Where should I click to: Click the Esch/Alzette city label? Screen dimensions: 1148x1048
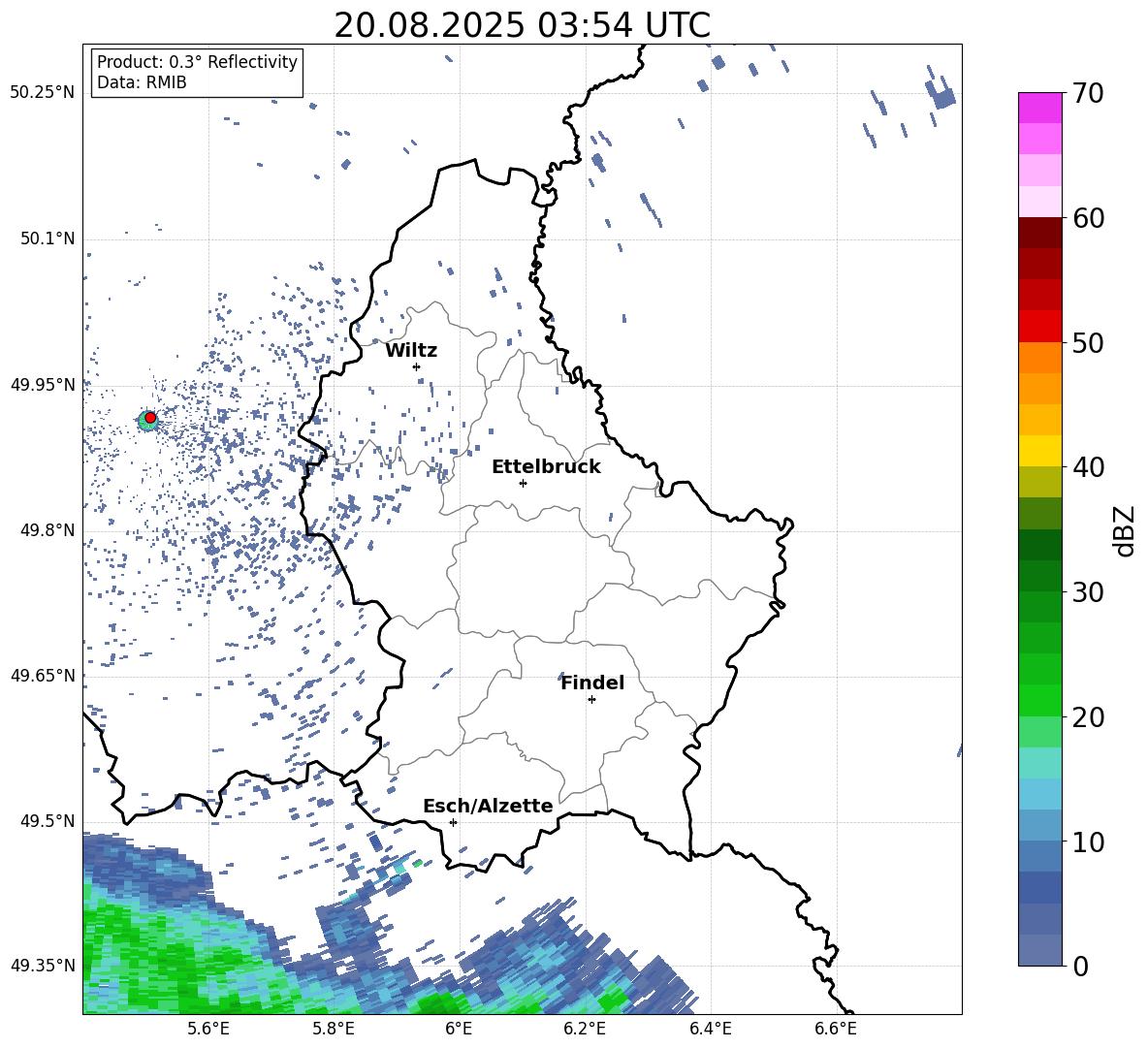(x=488, y=807)
